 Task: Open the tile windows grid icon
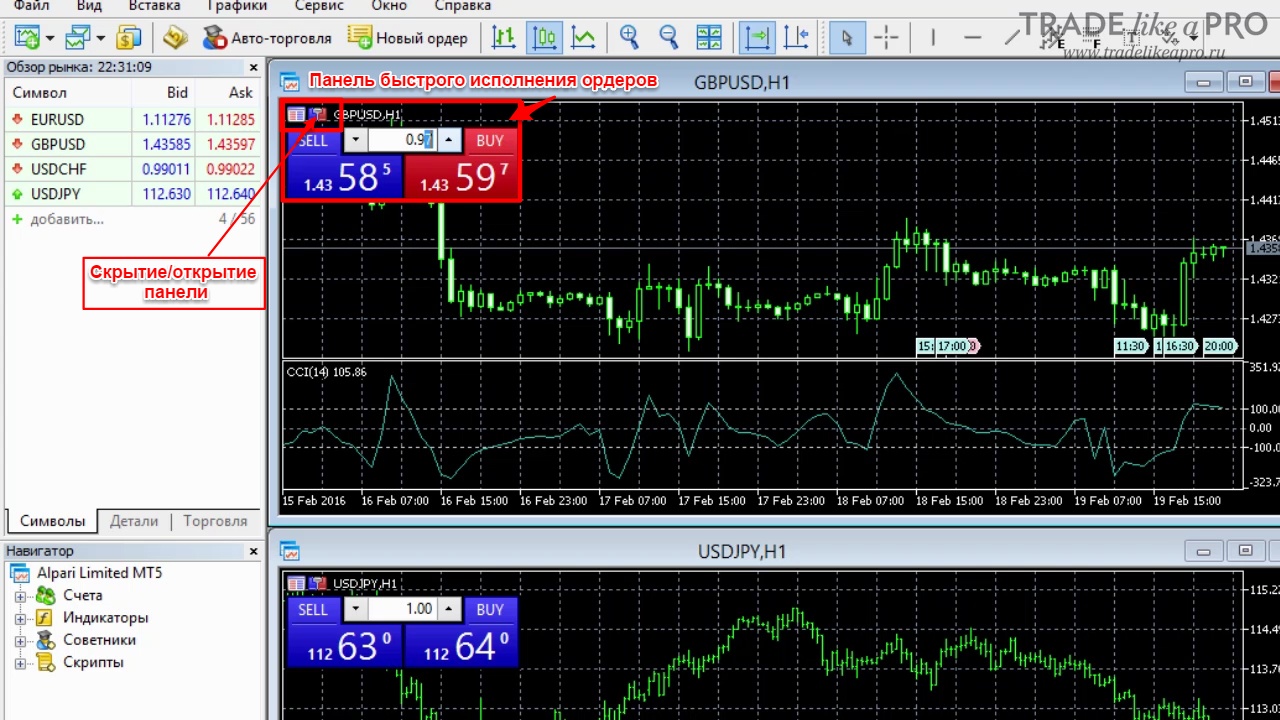(709, 38)
